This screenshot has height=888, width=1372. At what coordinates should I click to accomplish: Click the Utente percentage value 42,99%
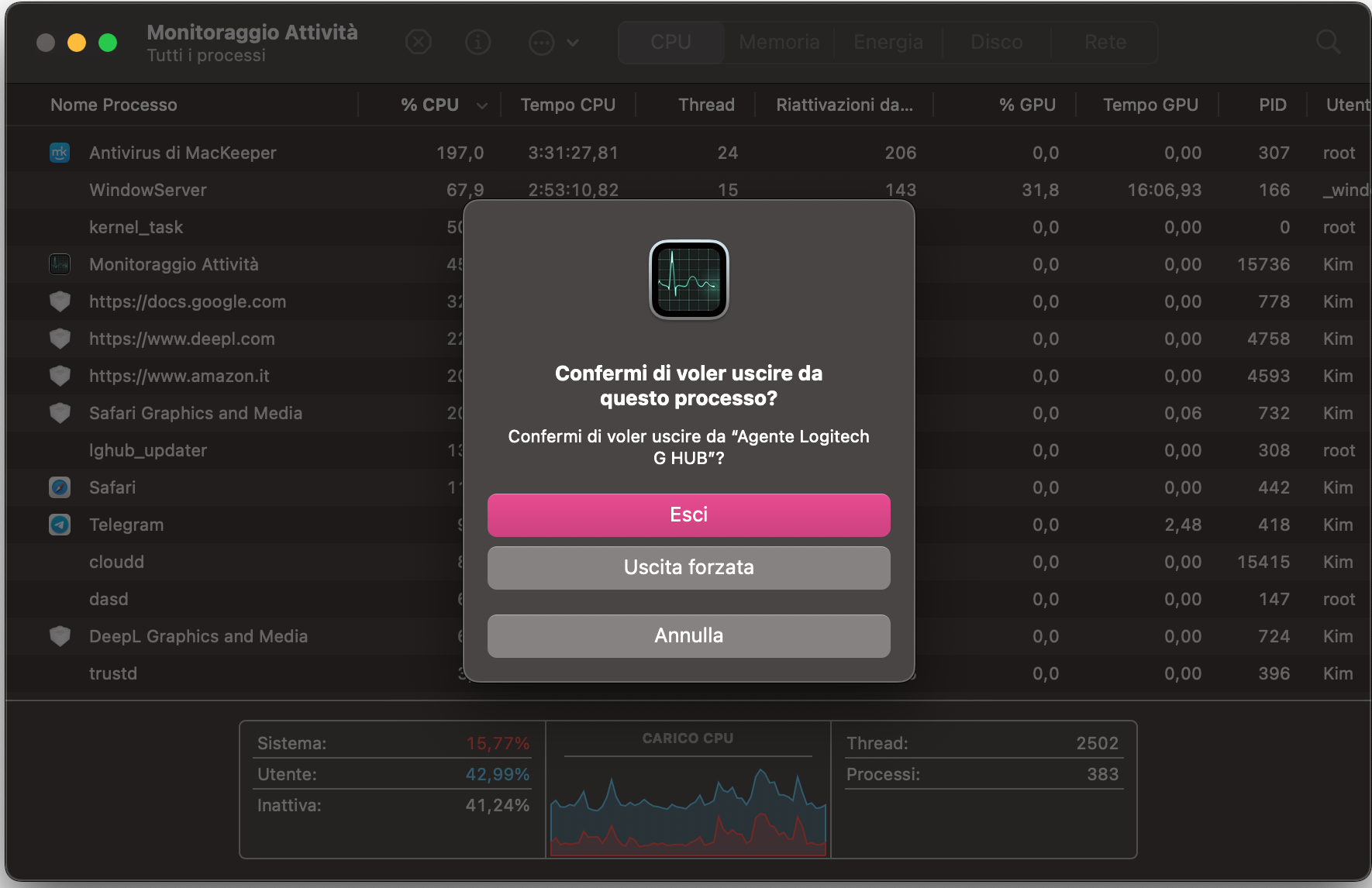tap(498, 774)
